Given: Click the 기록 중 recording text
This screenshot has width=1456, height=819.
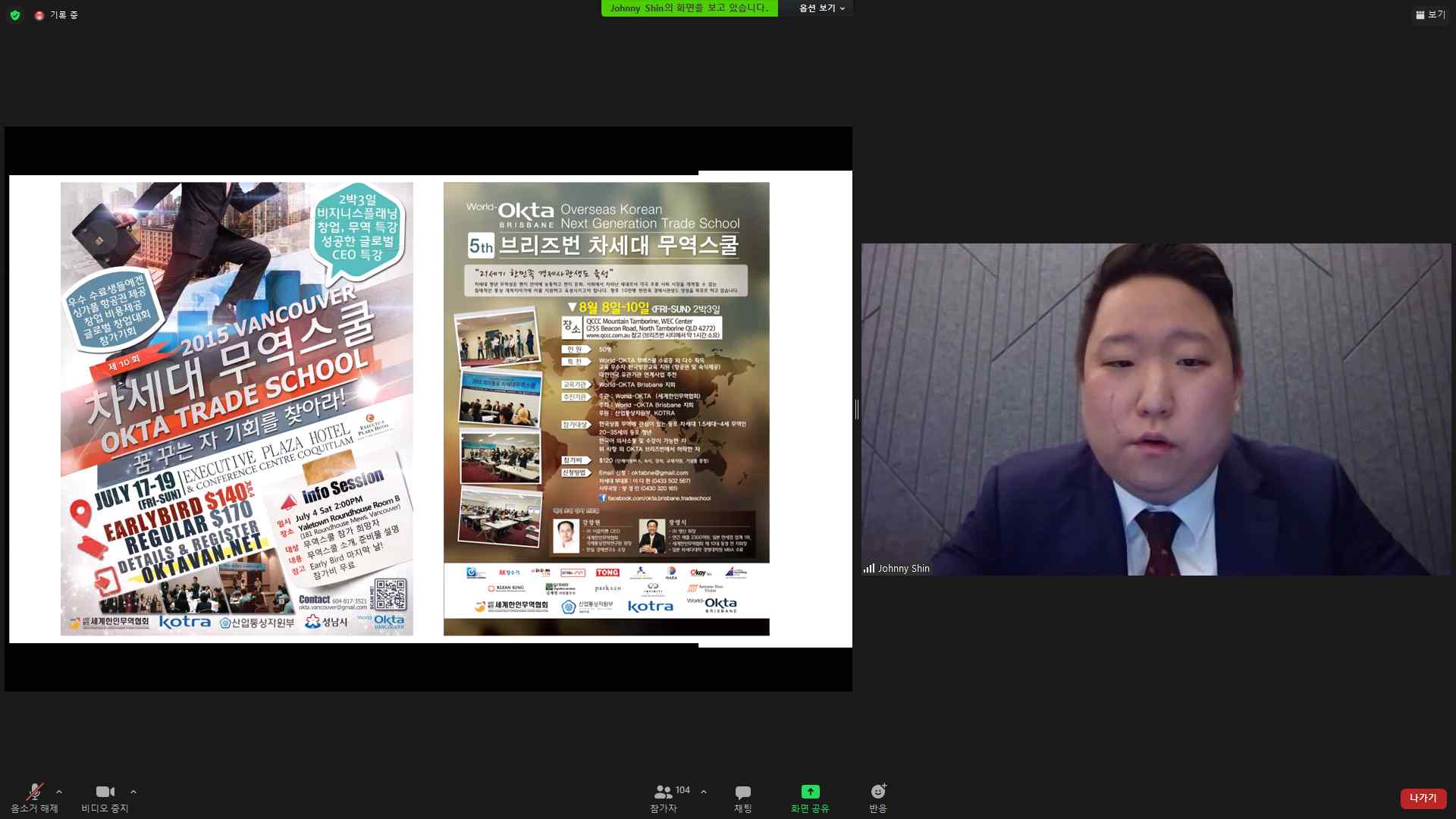Looking at the screenshot, I should (64, 15).
